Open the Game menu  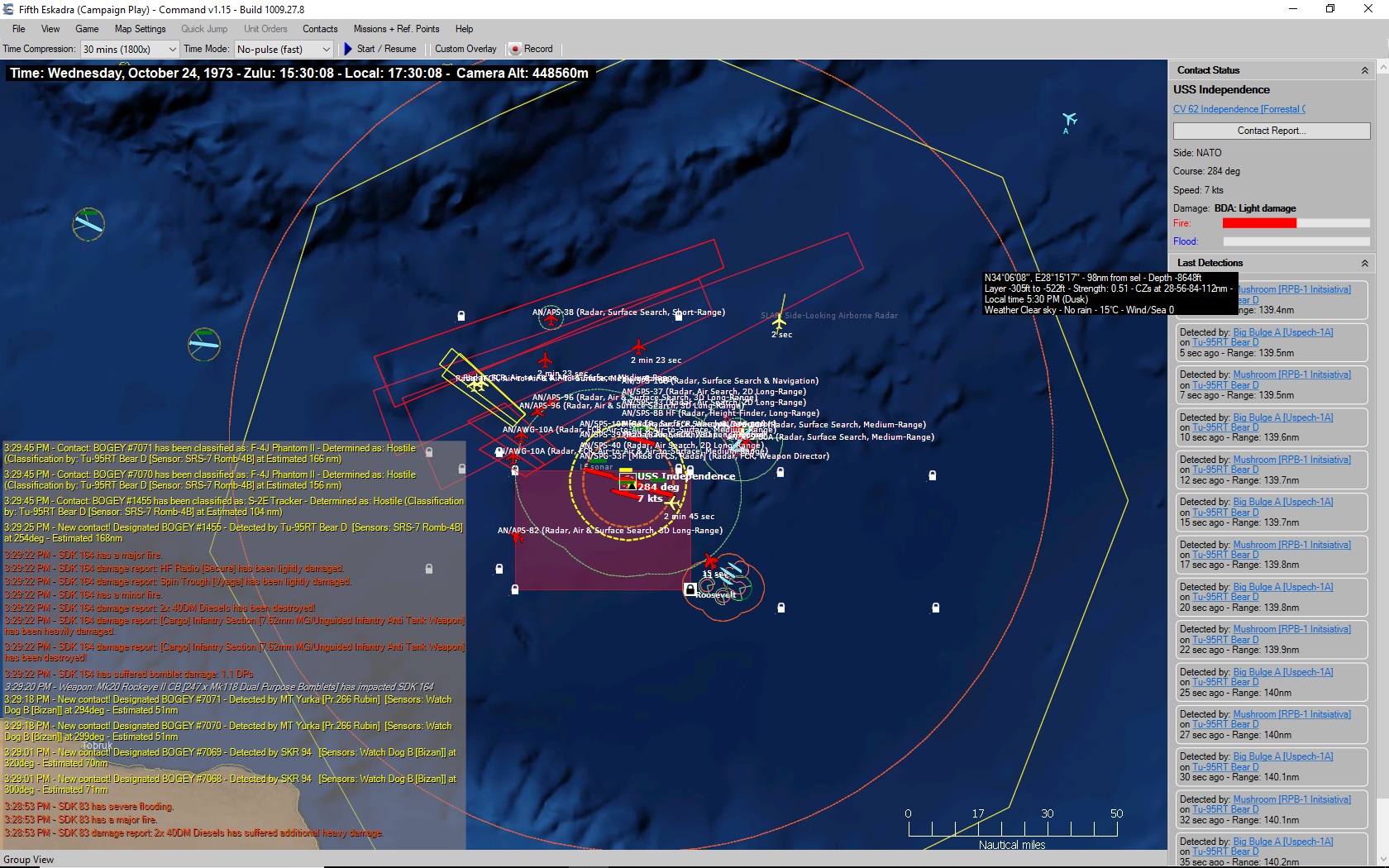(x=87, y=29)
